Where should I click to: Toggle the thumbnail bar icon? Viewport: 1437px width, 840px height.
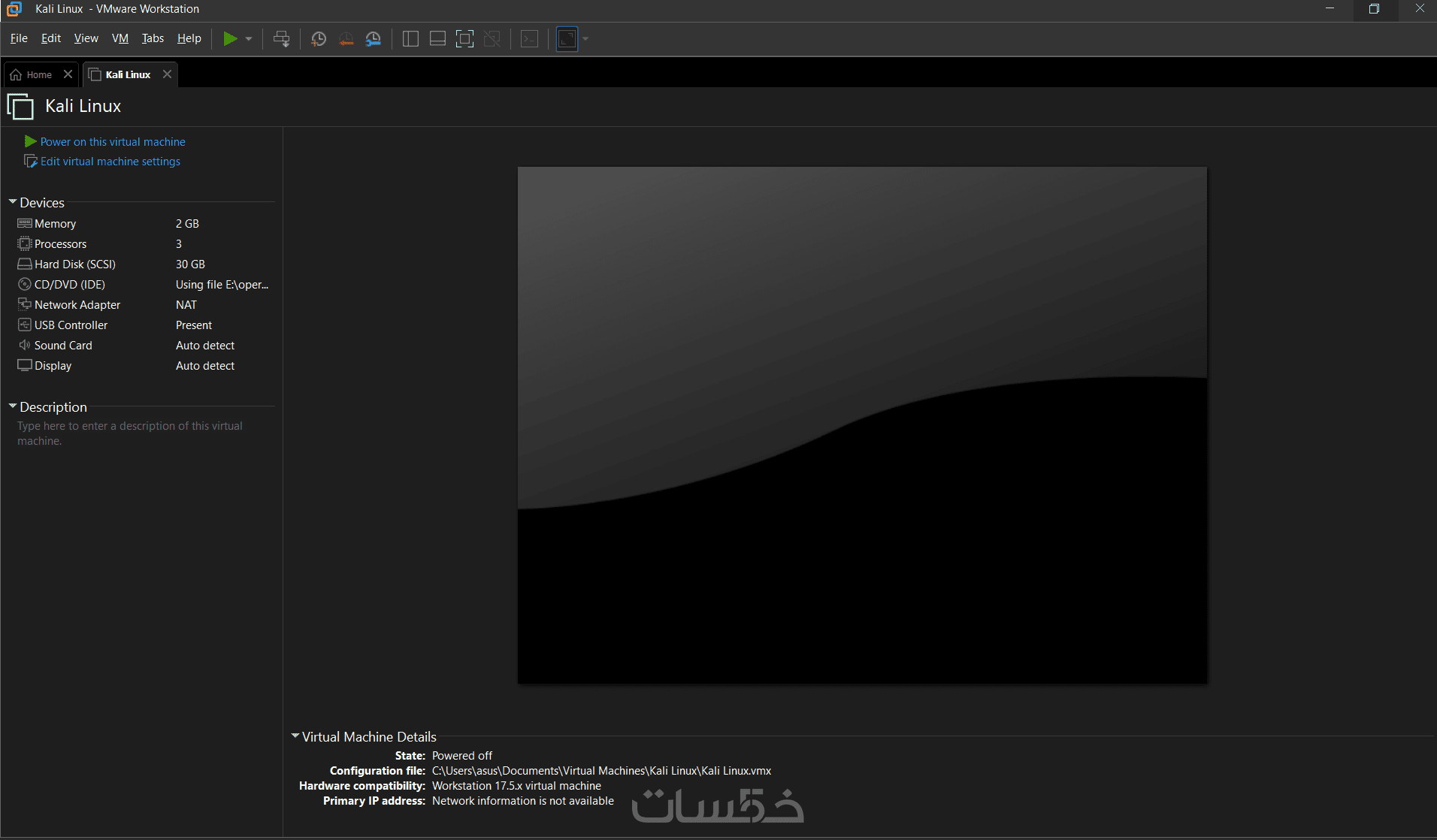tap(437, 39)
